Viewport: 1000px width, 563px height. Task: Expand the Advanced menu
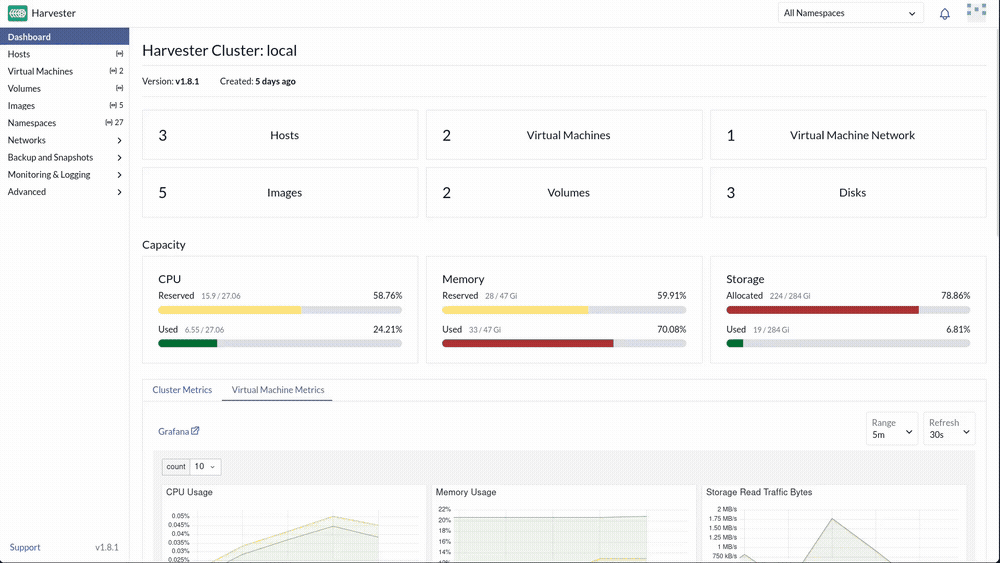click(x=119, y=192)
